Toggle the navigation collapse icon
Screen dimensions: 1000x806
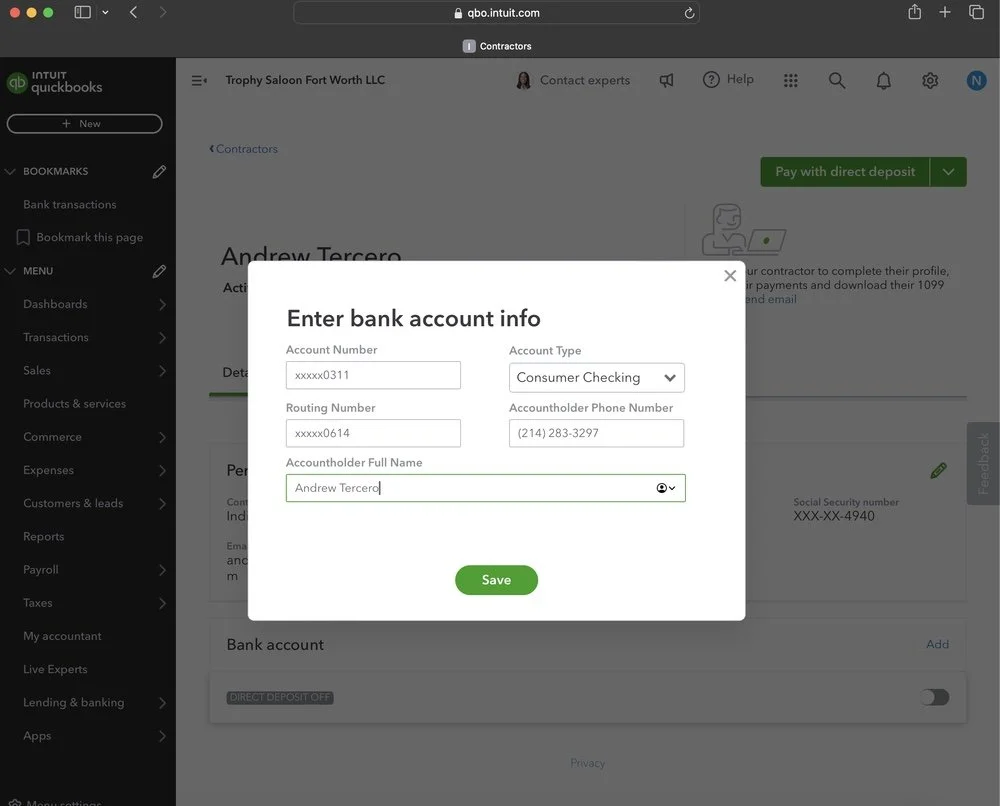click(199, 80)
